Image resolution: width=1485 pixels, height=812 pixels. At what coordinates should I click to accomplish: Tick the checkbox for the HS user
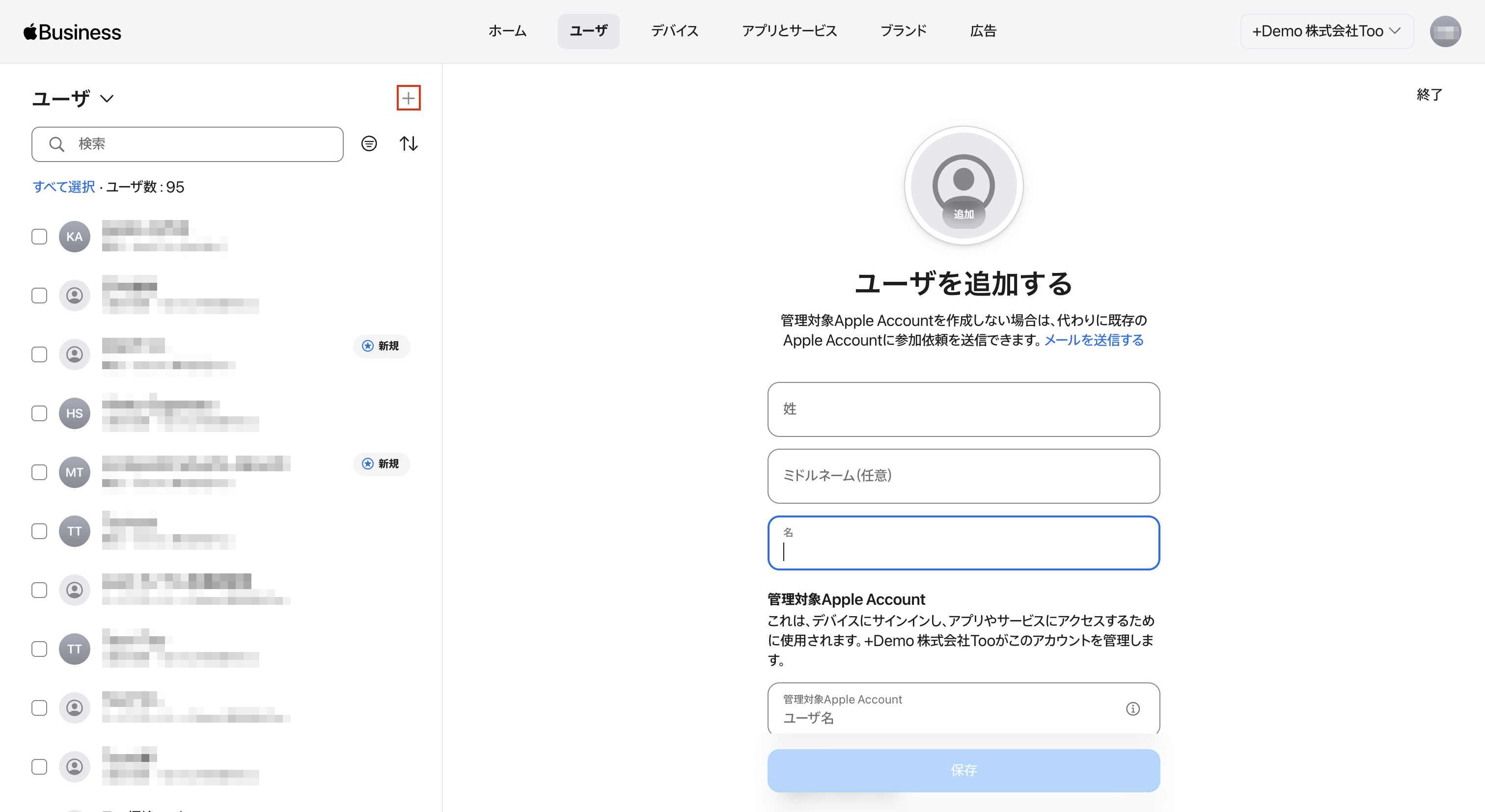(x=39, y=413)
